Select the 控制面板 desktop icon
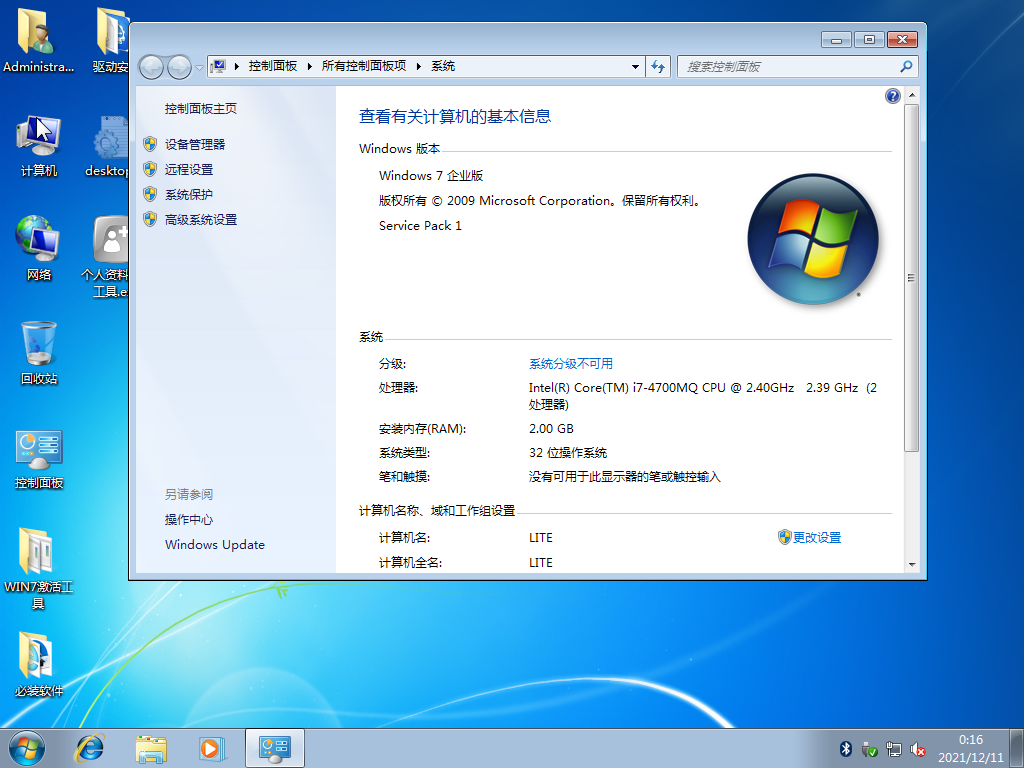The image size is (1024, 768). 39,459
